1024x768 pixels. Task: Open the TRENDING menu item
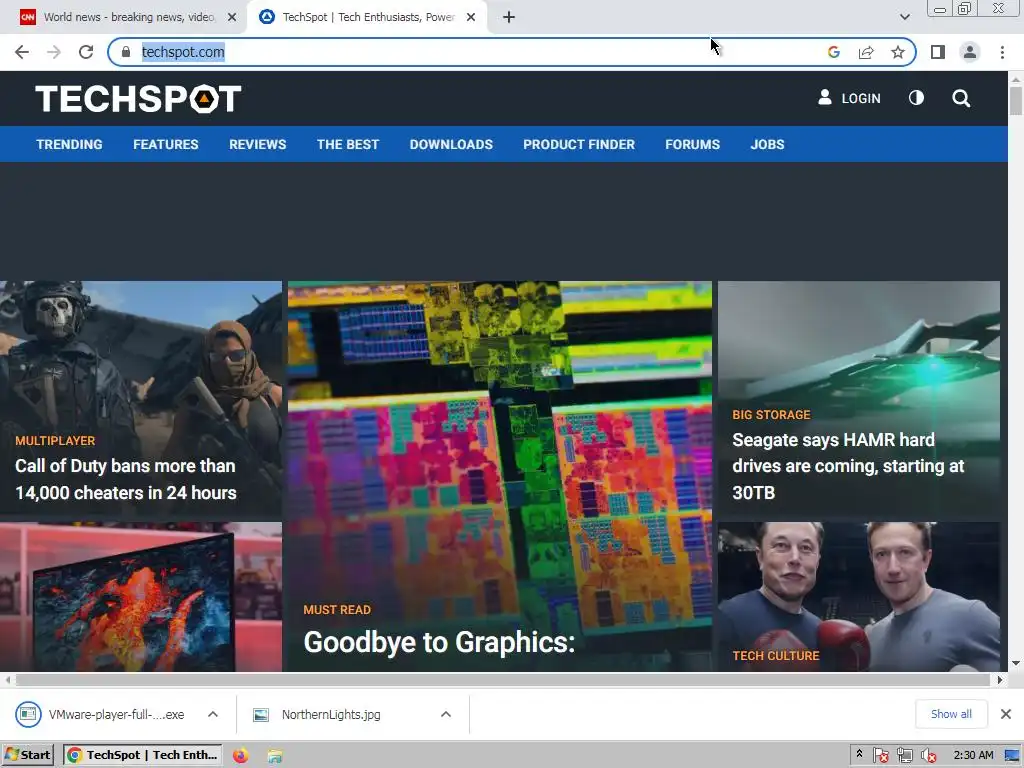(x=69, y=144)
